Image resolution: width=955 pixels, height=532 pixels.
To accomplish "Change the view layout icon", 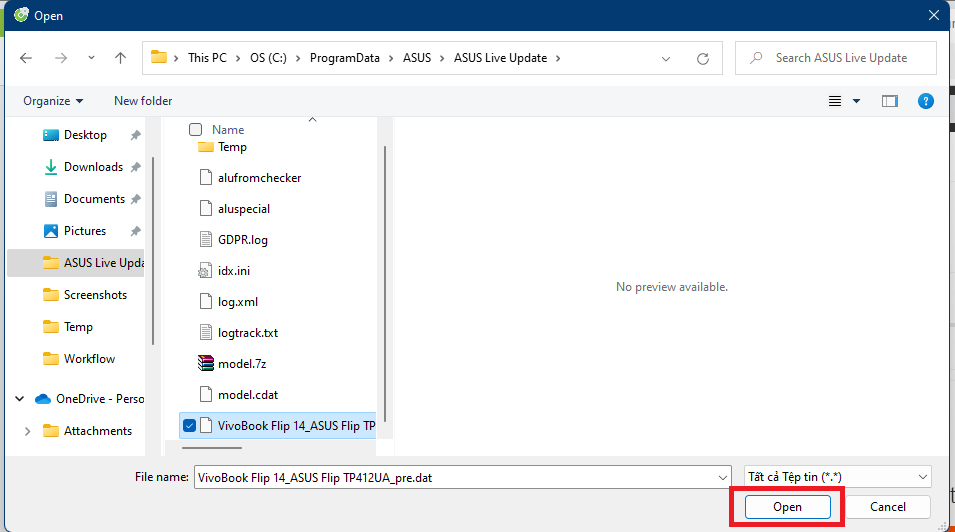I will coord(835,101).
